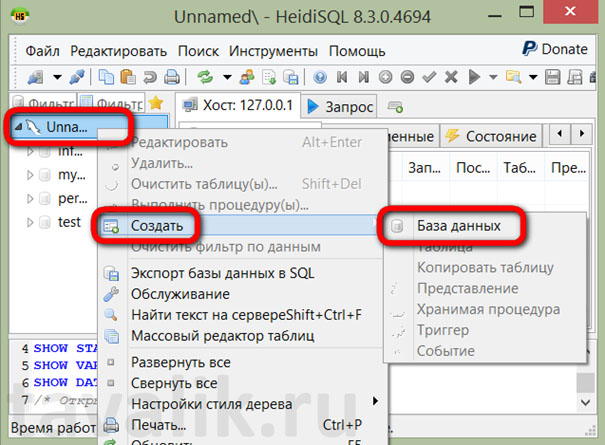Open the Поиск menu
This screenshot has height=445, width=605.
[198, 51]
